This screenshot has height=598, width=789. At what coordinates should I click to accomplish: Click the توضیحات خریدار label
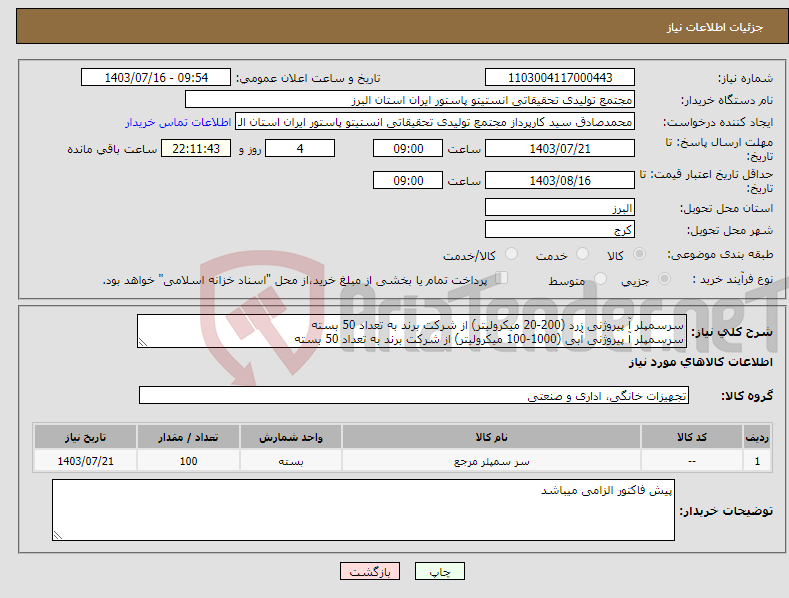[x=726, y=511]
